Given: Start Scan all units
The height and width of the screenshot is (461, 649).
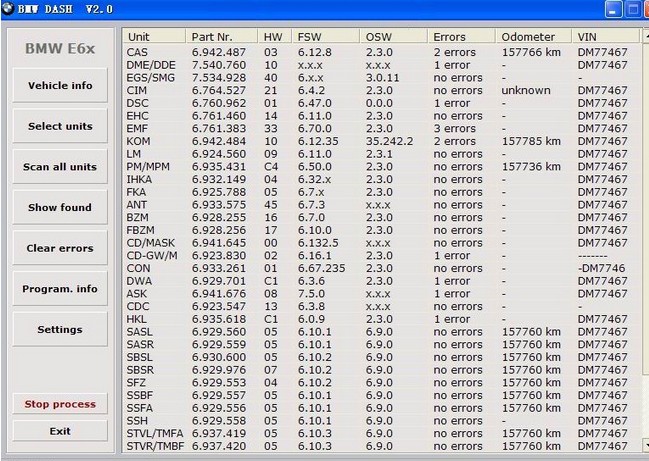Looking at the screenshot, I should click(60, 166).
